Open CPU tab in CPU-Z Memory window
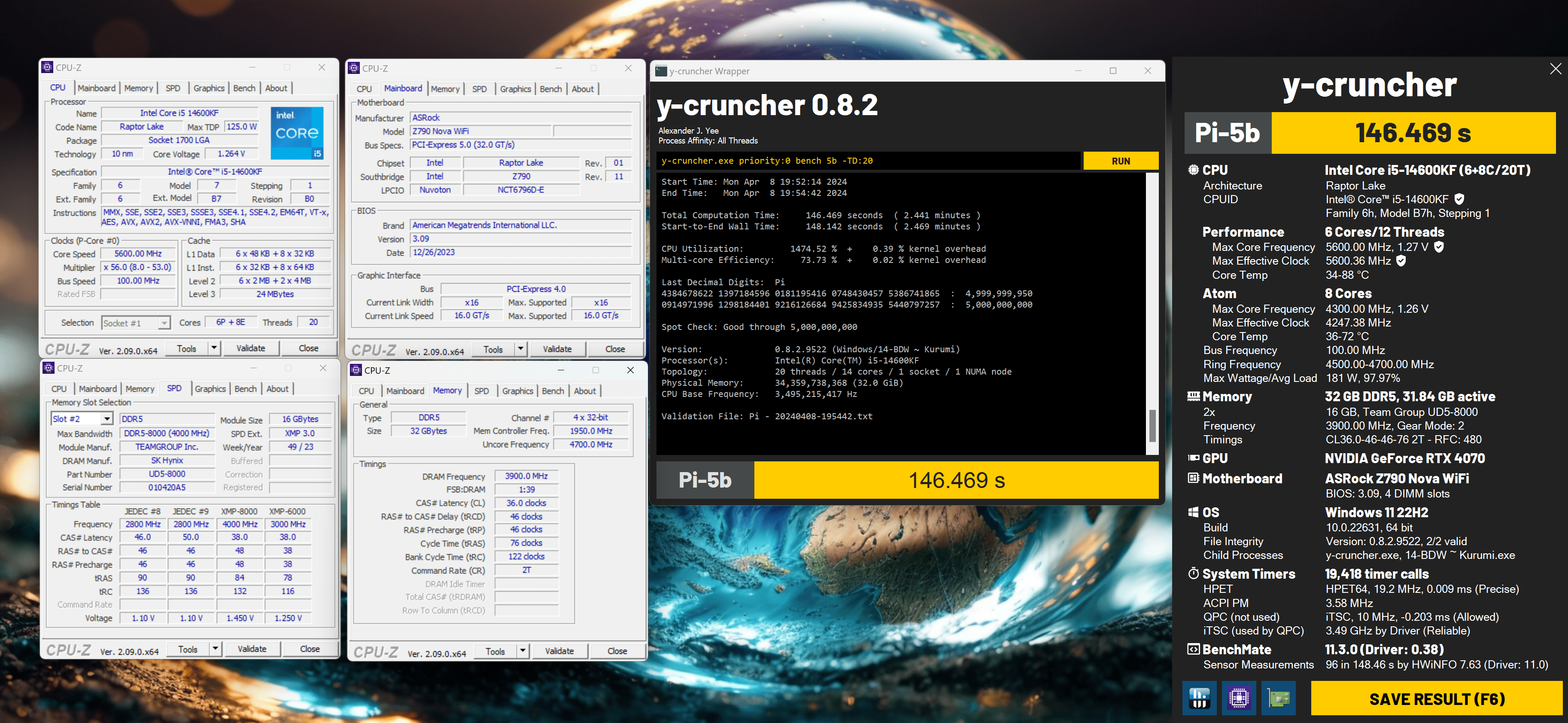The image size is (1568, 723). coord(366,391)
